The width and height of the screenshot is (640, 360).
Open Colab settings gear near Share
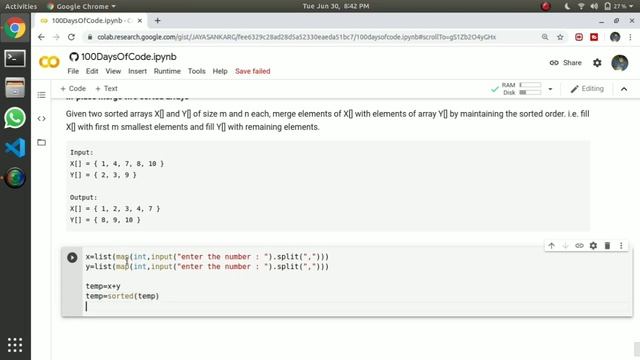pyautogui.click(x=597, y=63)
